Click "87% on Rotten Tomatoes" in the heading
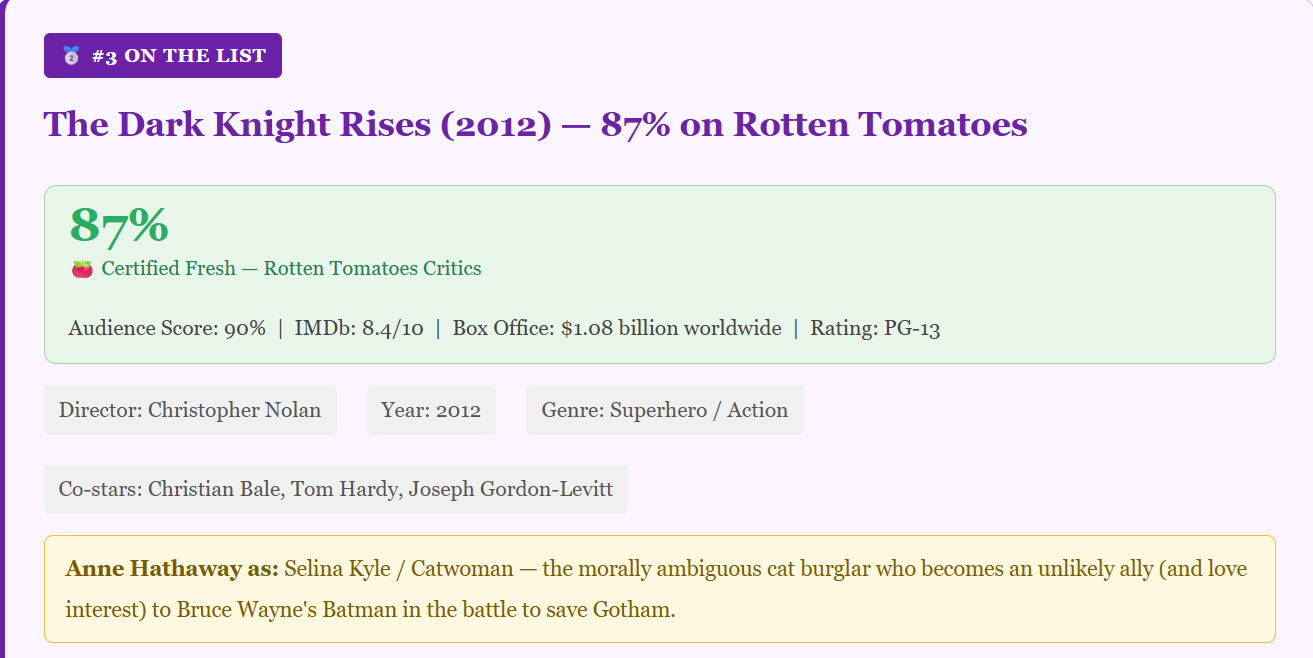 pyautogui.click(x=814, y=125)
